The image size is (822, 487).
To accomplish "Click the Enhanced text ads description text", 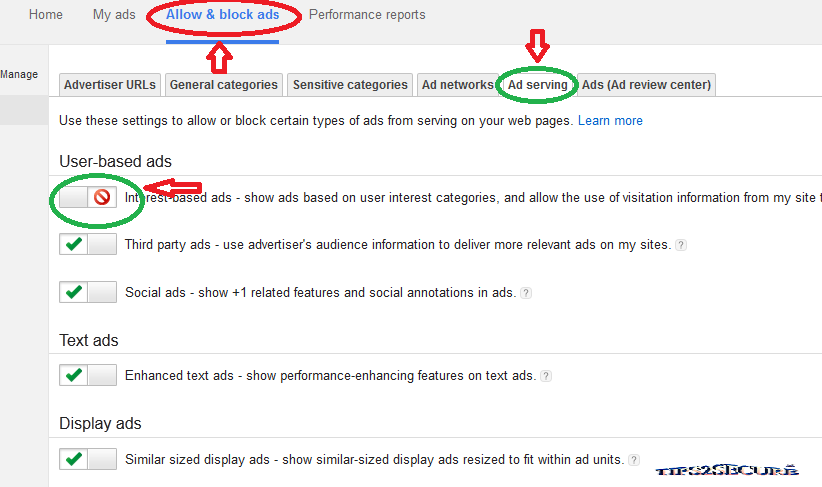I will (x=331, y=376).
